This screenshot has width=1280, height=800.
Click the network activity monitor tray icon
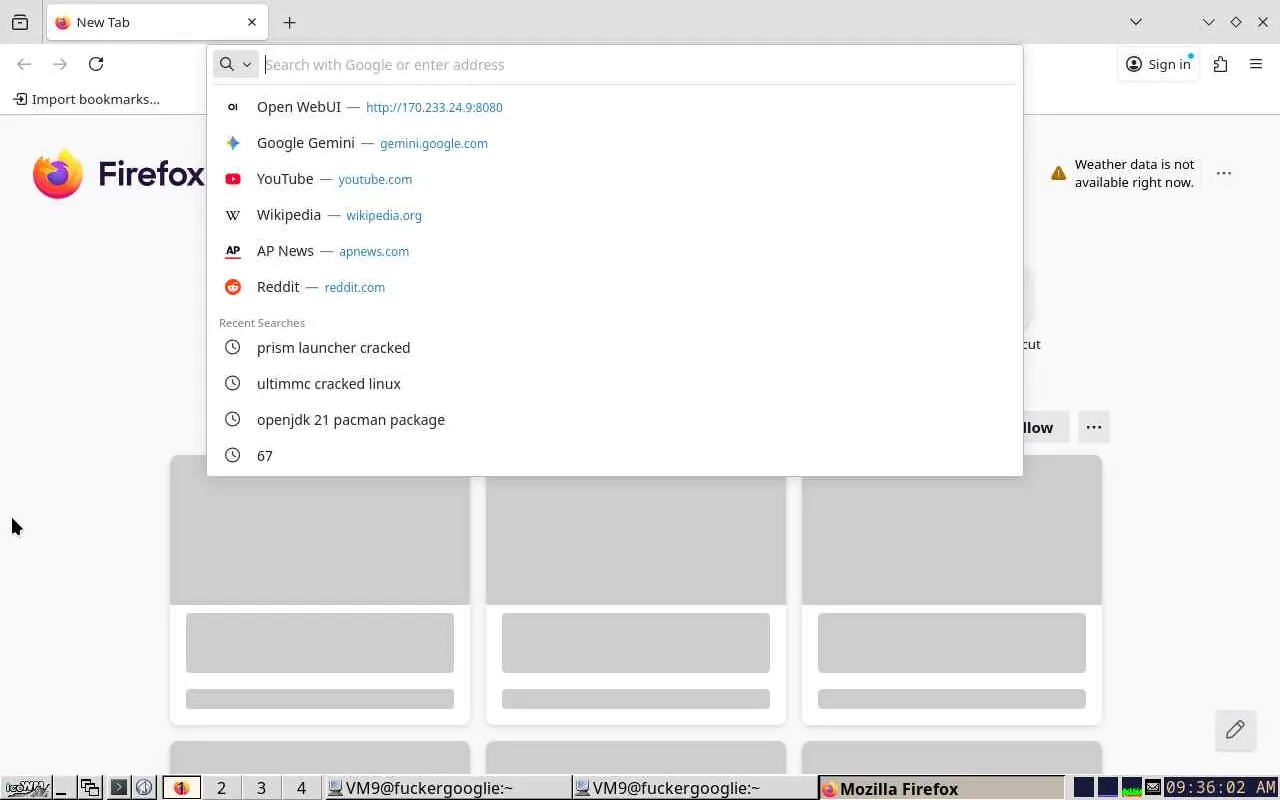(x=1132, y=788)
